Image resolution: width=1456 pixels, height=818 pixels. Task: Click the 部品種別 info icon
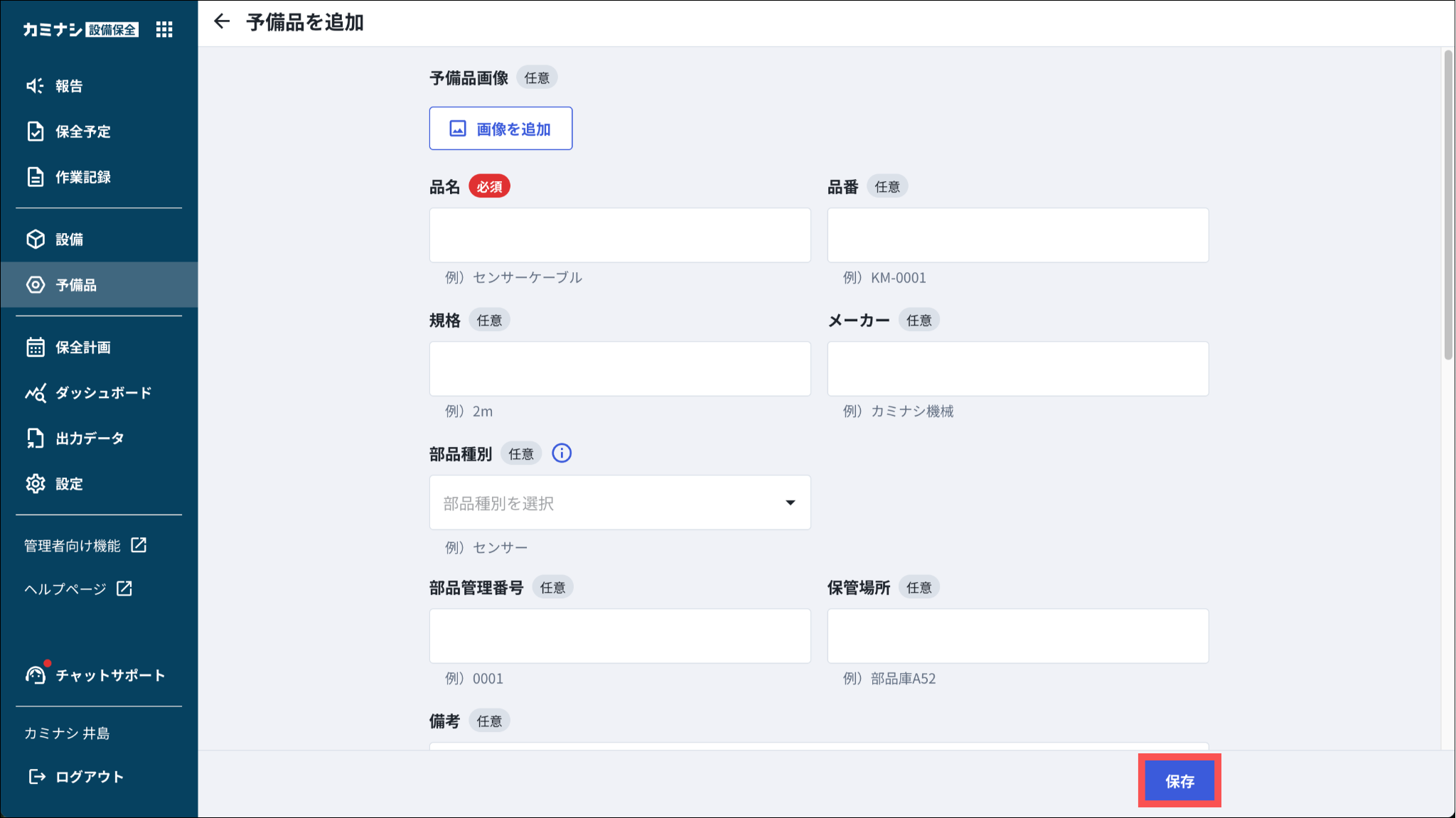[x=562, y=453]
